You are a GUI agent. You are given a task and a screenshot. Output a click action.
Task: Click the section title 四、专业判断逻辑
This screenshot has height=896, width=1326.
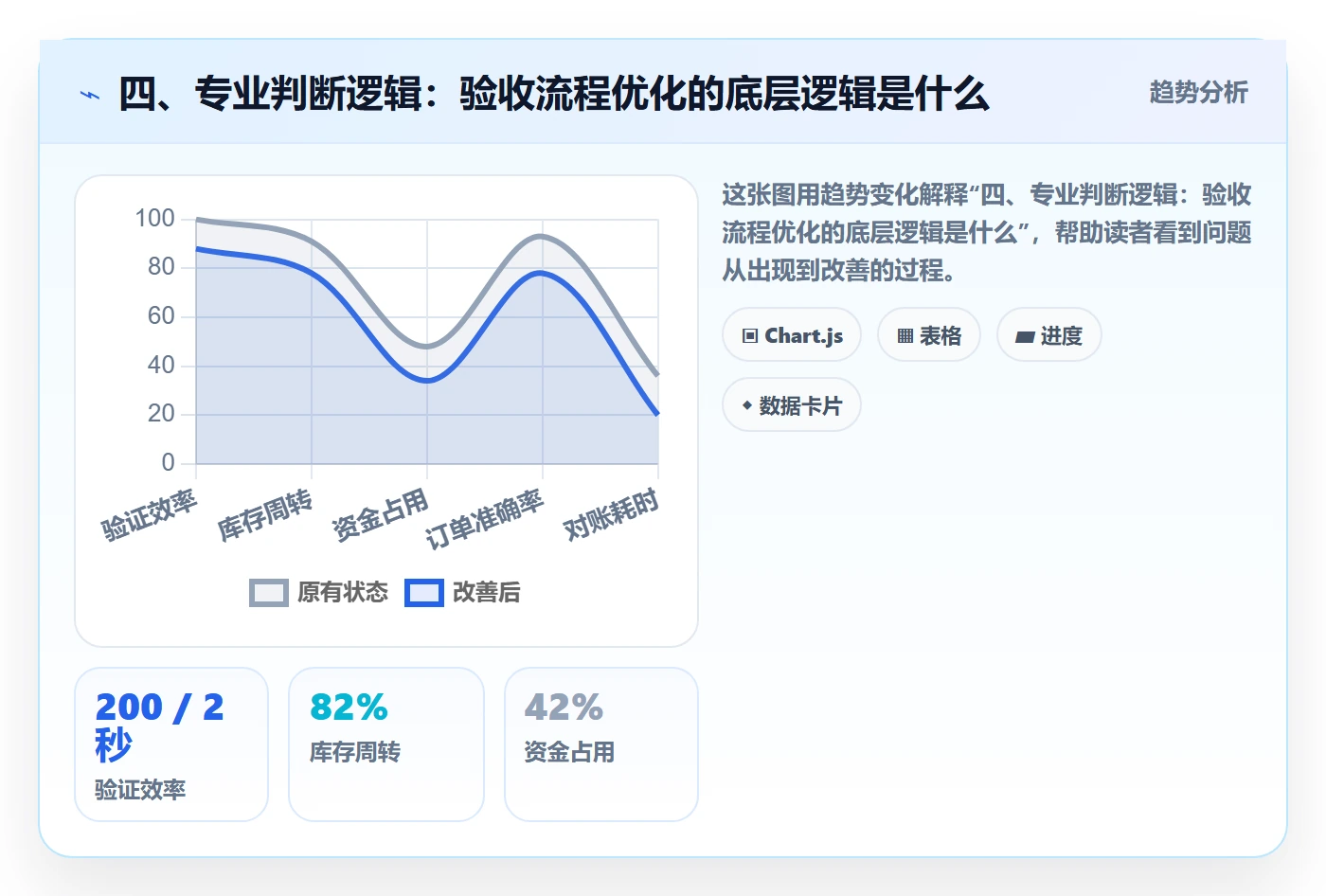click(554, 94)
